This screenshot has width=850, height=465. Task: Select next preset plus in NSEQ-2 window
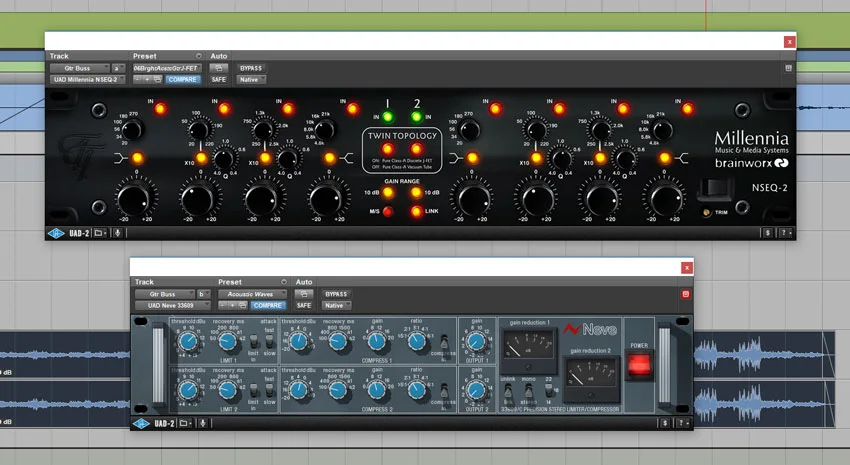coord(147,80)
